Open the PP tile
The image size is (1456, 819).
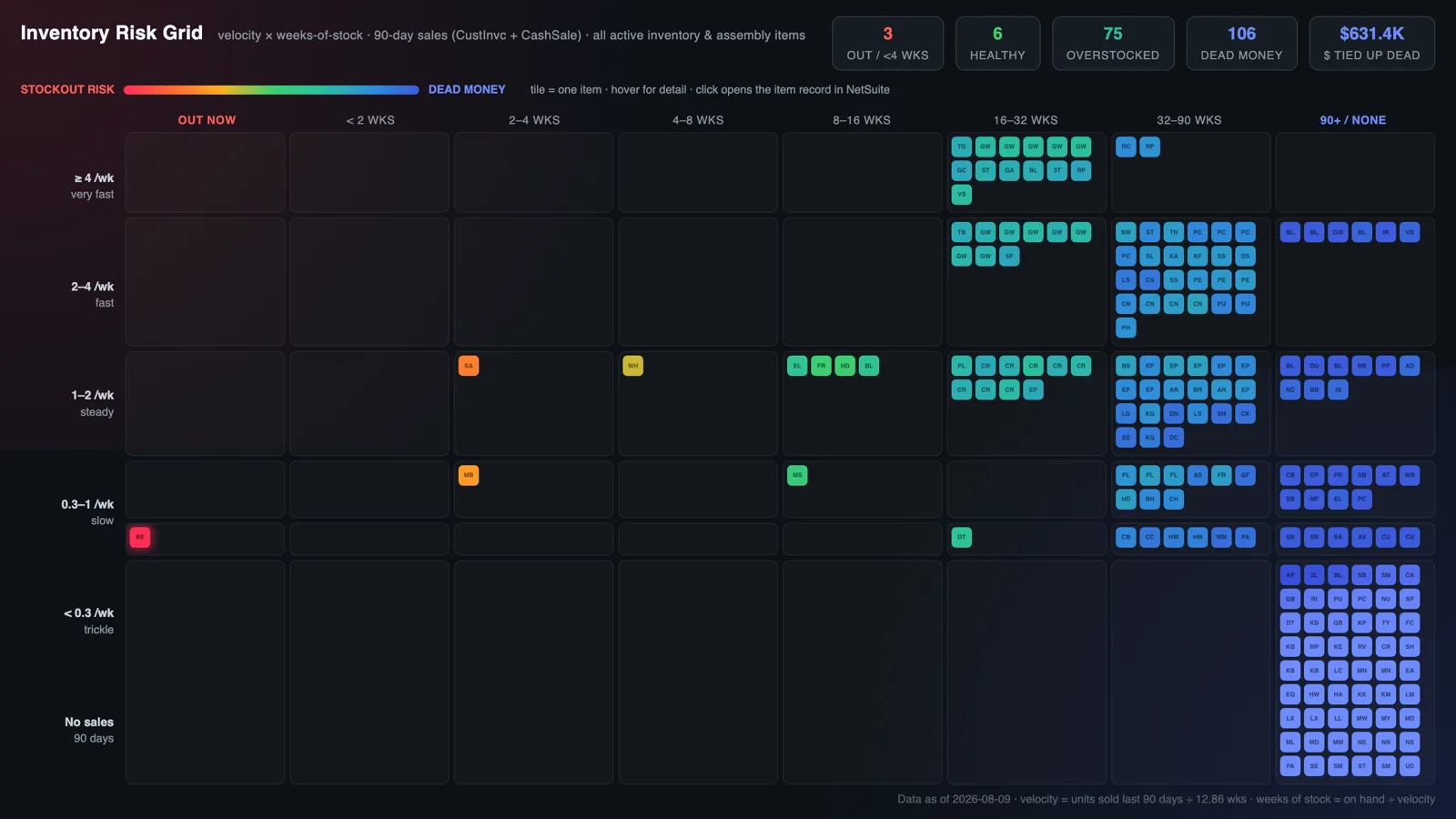[x=1386, y=366]
